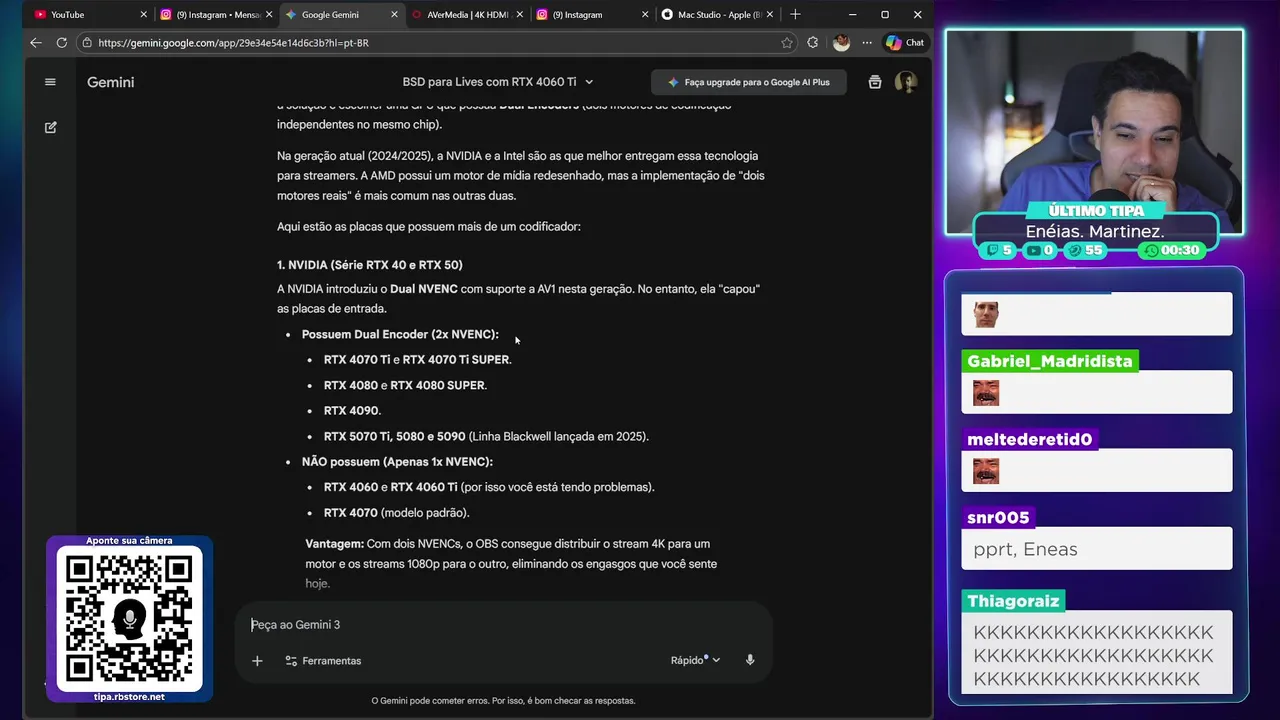Screen dimensions: 1280x720
Task: Bookmark this page with the star icon
Action: click(x=787, y=43)
